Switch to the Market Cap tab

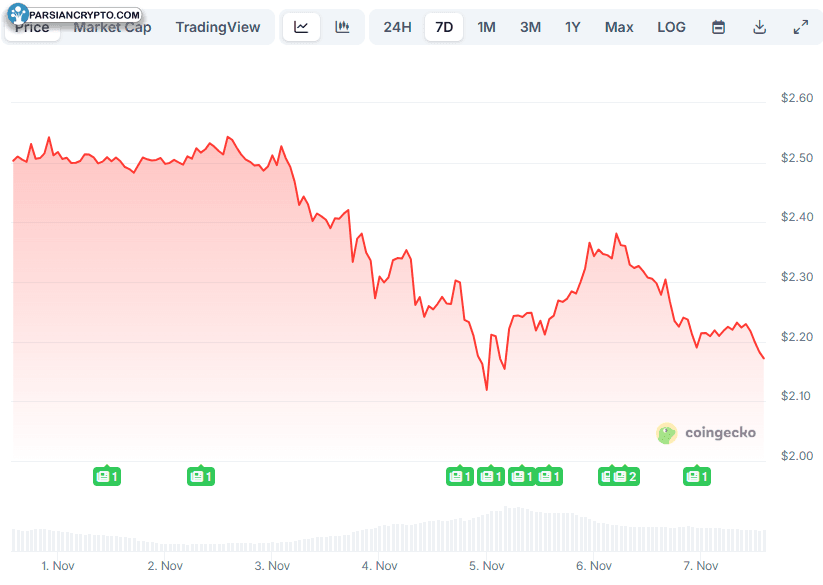pyautogui.click(x=112, y=27)
